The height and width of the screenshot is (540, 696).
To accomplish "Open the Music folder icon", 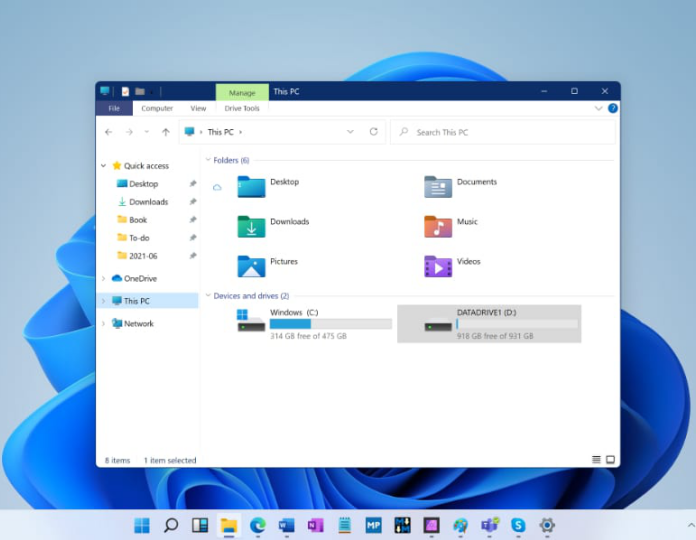I will click(437, 227).
